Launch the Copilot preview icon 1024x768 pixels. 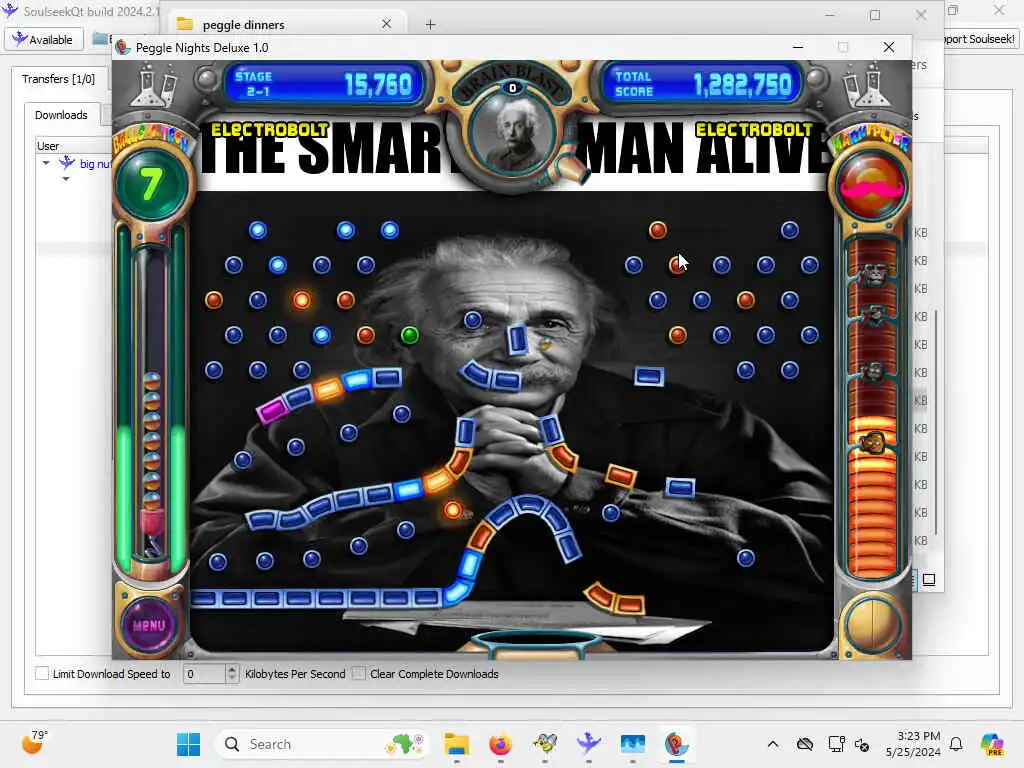tap(993, 744)
